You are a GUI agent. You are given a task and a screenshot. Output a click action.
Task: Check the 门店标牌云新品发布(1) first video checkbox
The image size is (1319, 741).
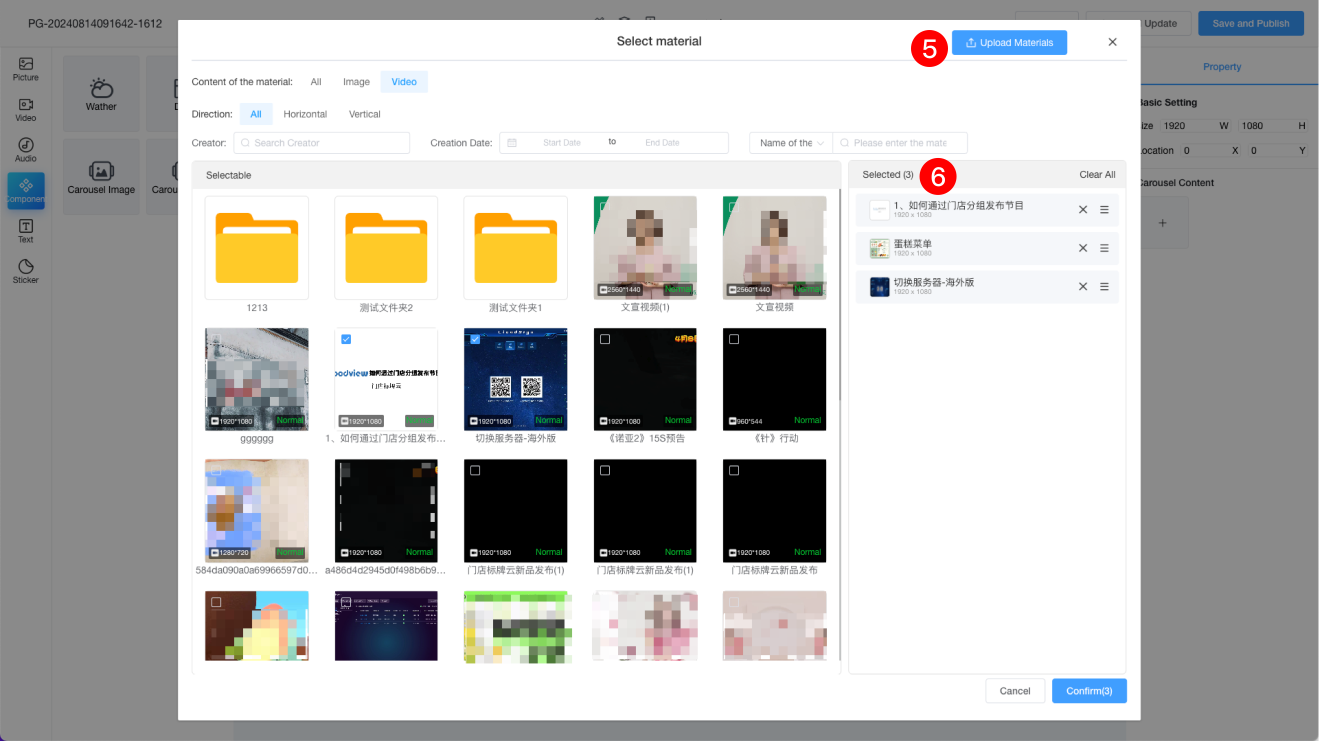pos(475,470)
